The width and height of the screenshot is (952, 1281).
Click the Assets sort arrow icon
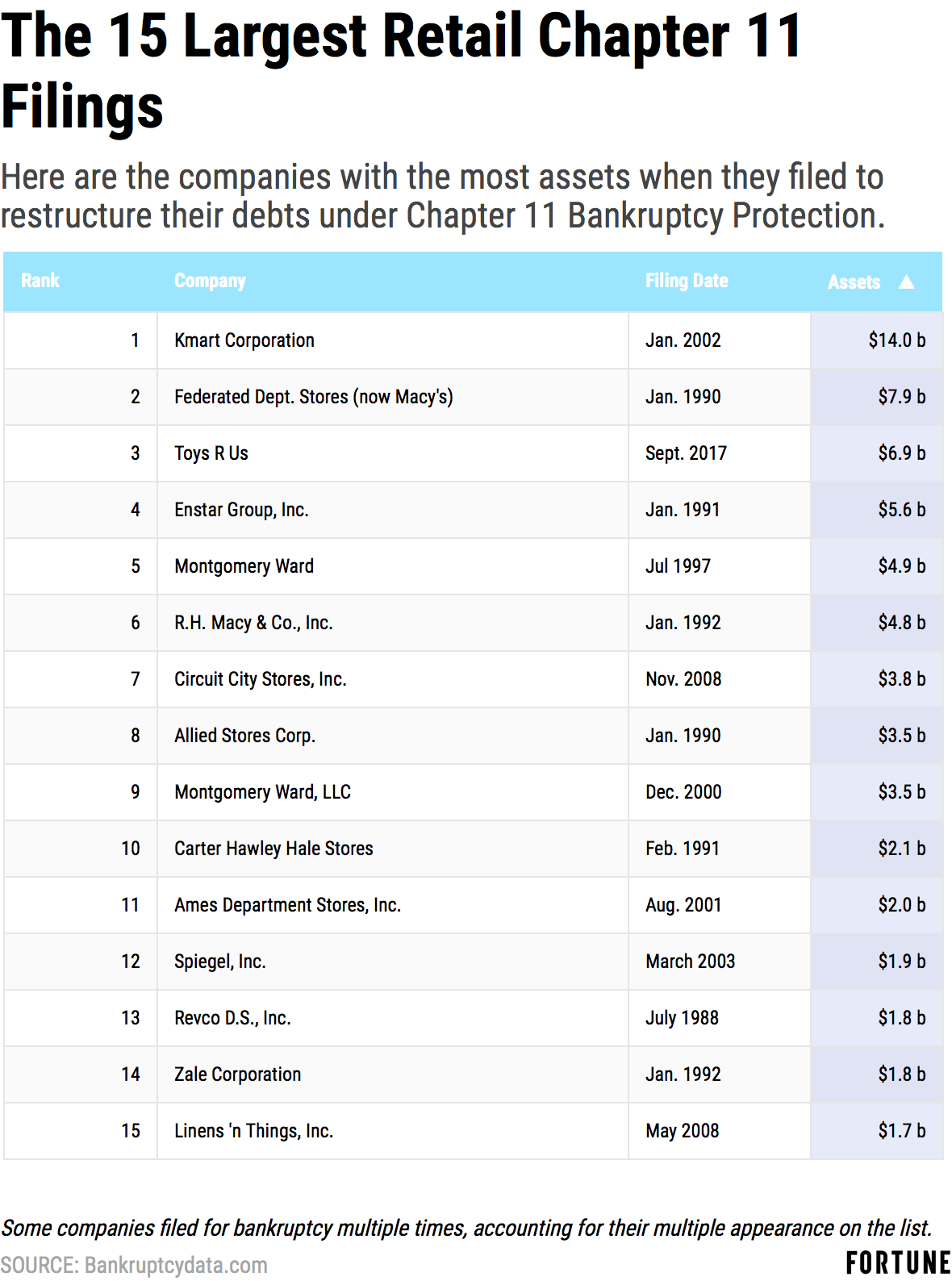click(x=907, y=282)
